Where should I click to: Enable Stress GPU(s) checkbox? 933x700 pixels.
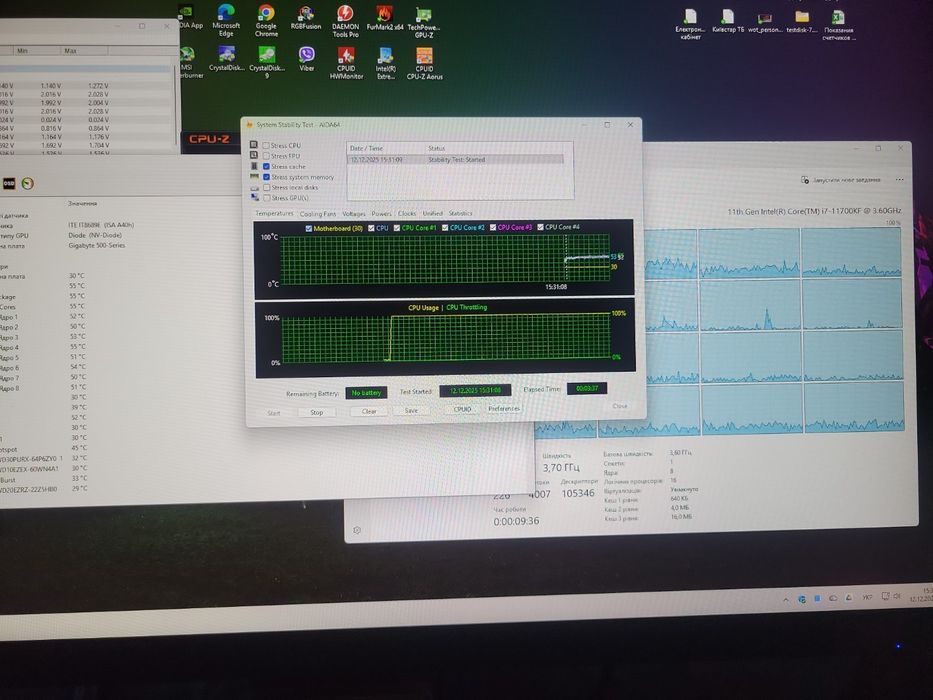267,198
